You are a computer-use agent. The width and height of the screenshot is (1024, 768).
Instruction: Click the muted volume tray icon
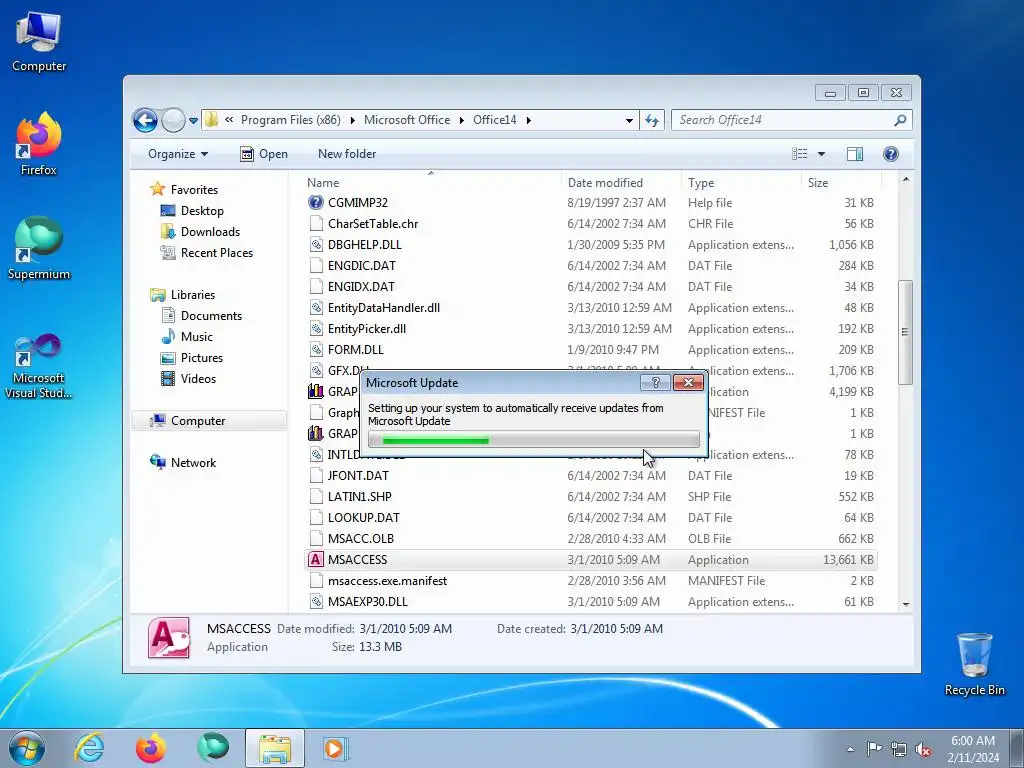pyautogui.click(x=923, y=749)
